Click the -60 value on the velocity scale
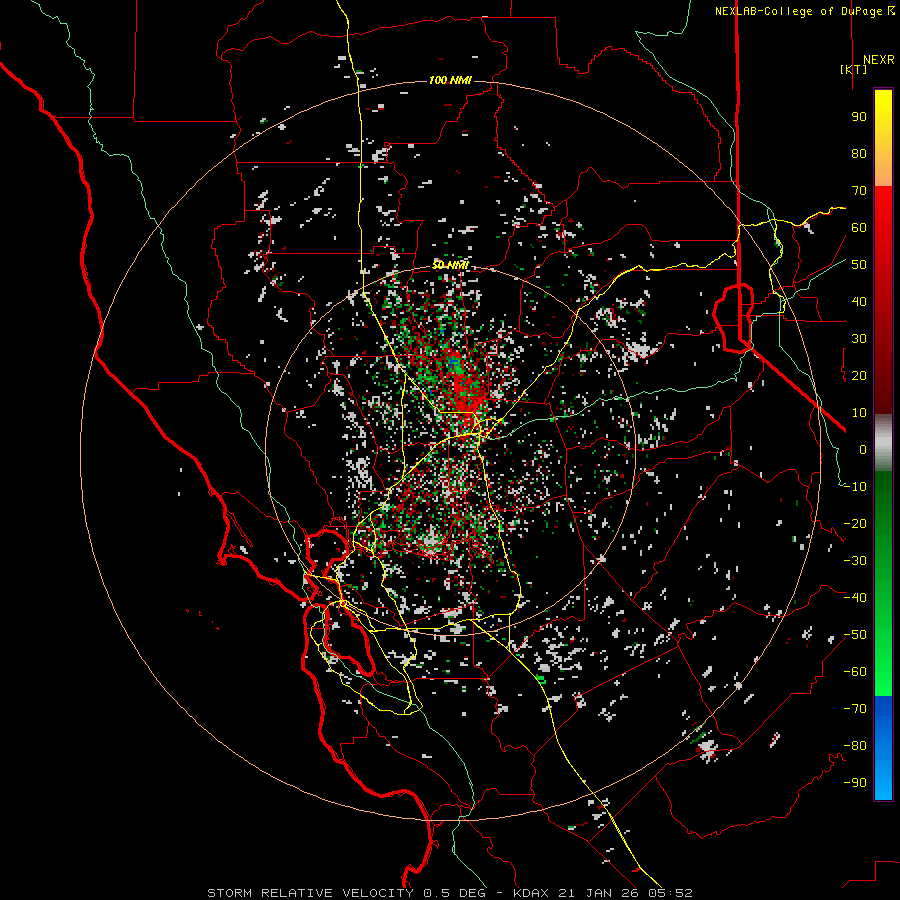The width and height of the screenshot is (900, 900). pyautogui.click(x=855, y=672)
